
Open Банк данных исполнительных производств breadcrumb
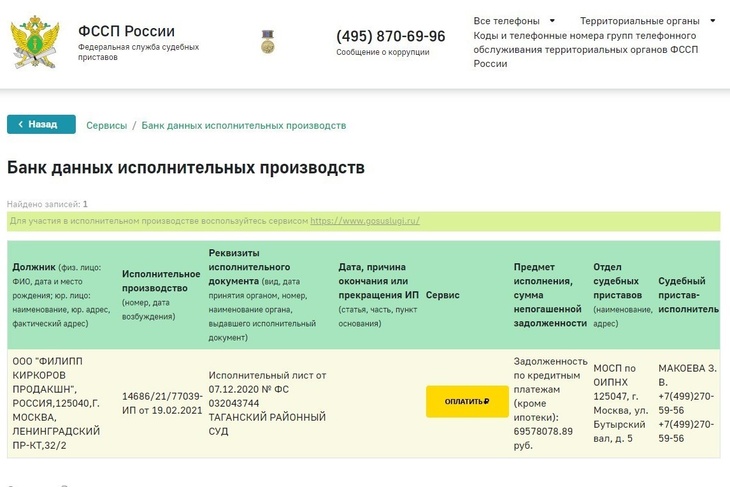(244, 126)
